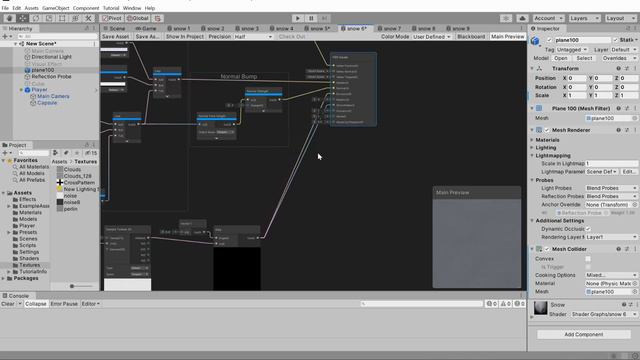This screenshot has height=360, width=640.
Task: Select the combined Transform tool
Action: (x=75, y=18)
